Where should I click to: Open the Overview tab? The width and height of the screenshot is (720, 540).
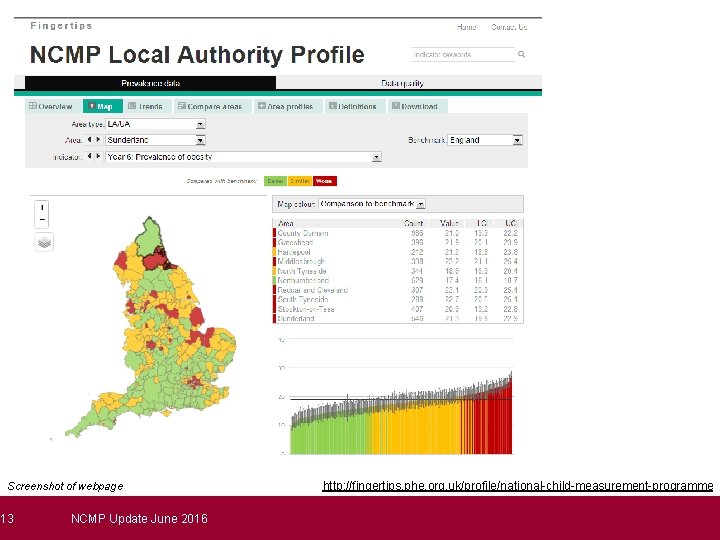[x=51, y=106]
